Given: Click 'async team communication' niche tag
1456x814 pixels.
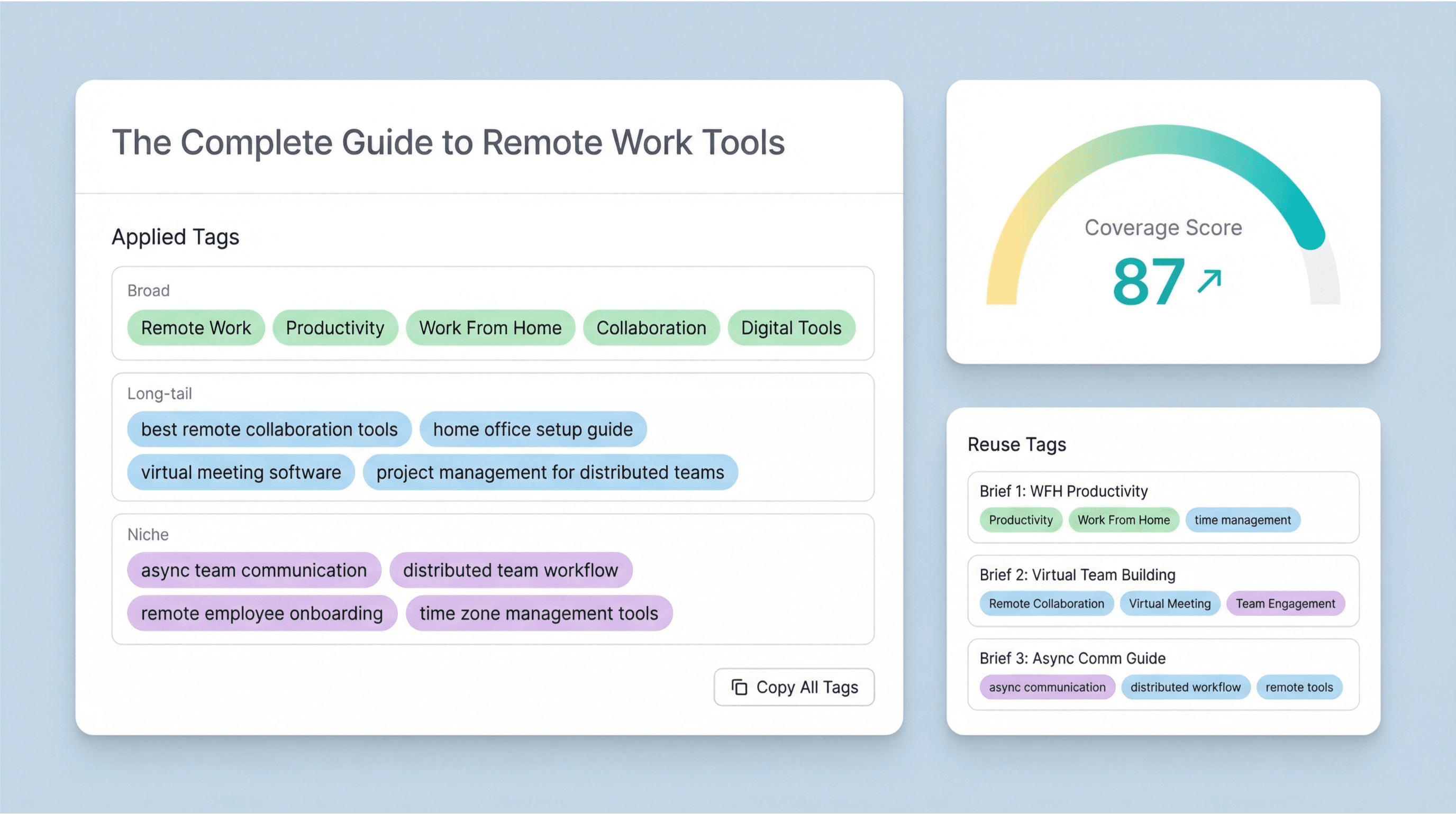Looking at the screenshot, I should pos(254,570).
